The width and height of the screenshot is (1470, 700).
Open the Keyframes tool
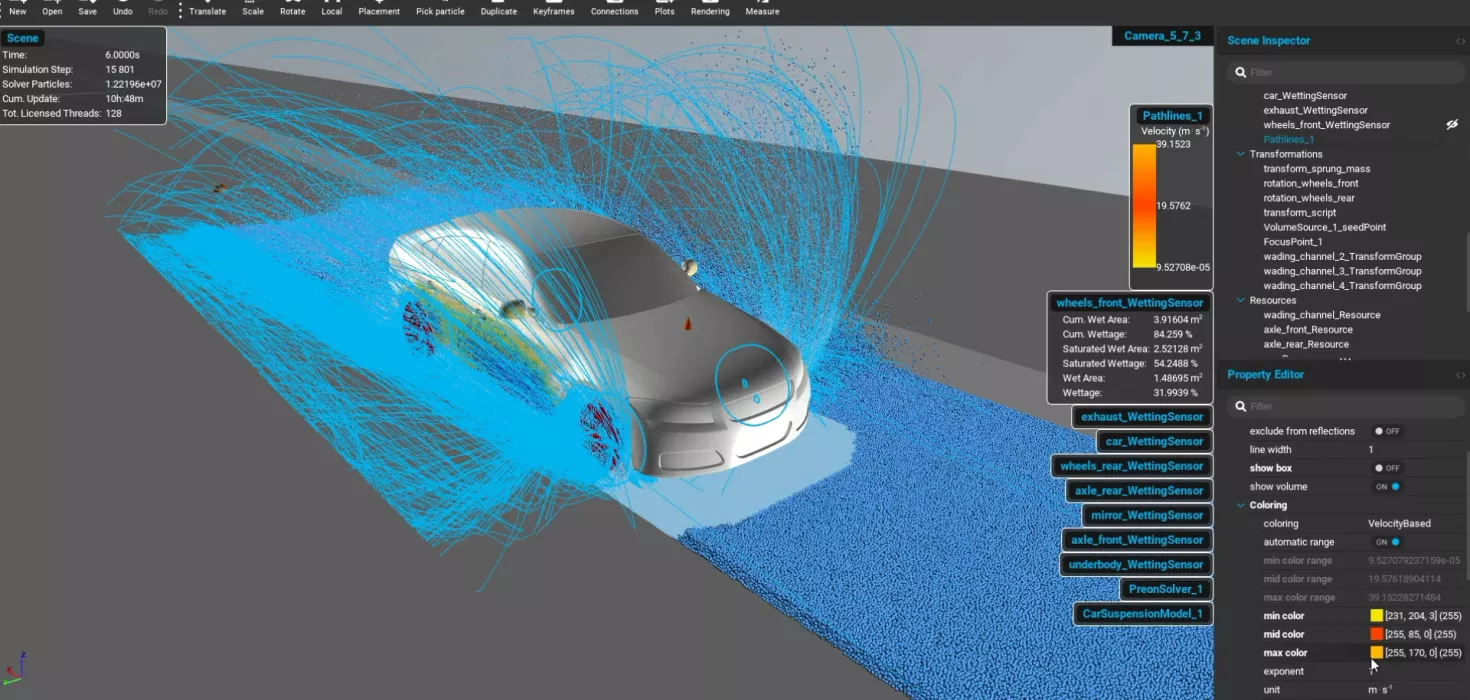(553, 9)
